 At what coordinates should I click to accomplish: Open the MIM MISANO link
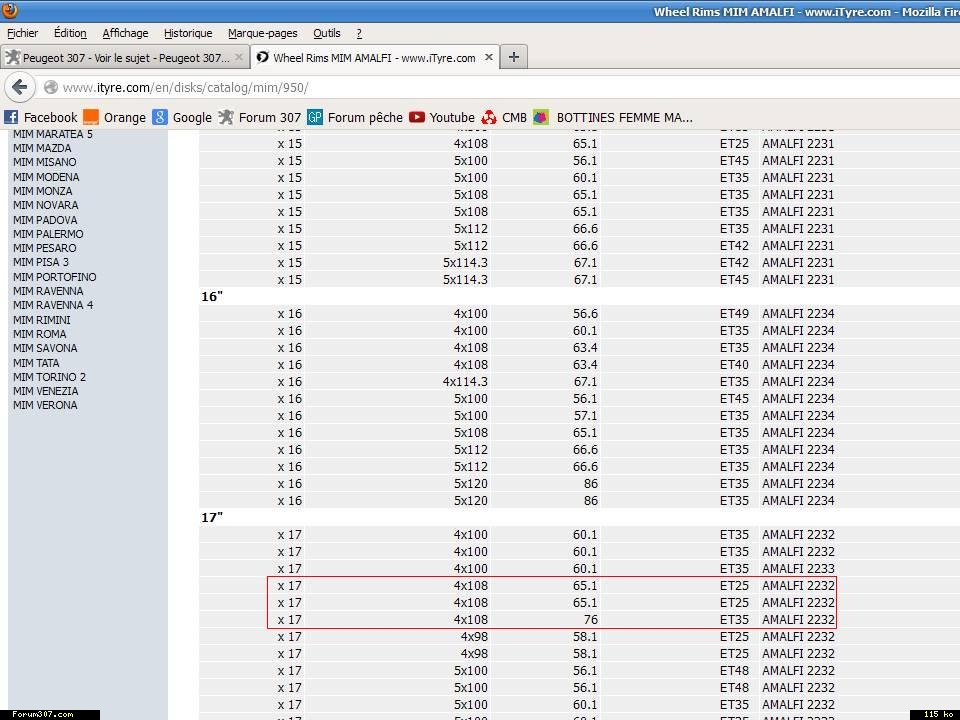pos(45,162)
